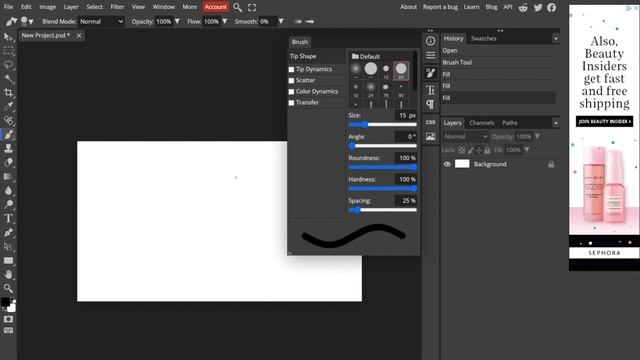Select the Type tool

(x=8, y=218)
